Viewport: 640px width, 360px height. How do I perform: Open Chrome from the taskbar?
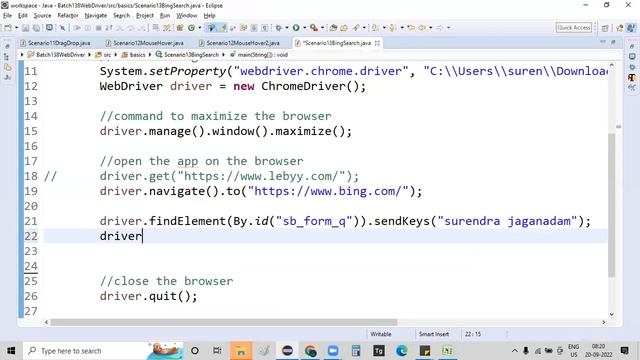click(310, 351)
